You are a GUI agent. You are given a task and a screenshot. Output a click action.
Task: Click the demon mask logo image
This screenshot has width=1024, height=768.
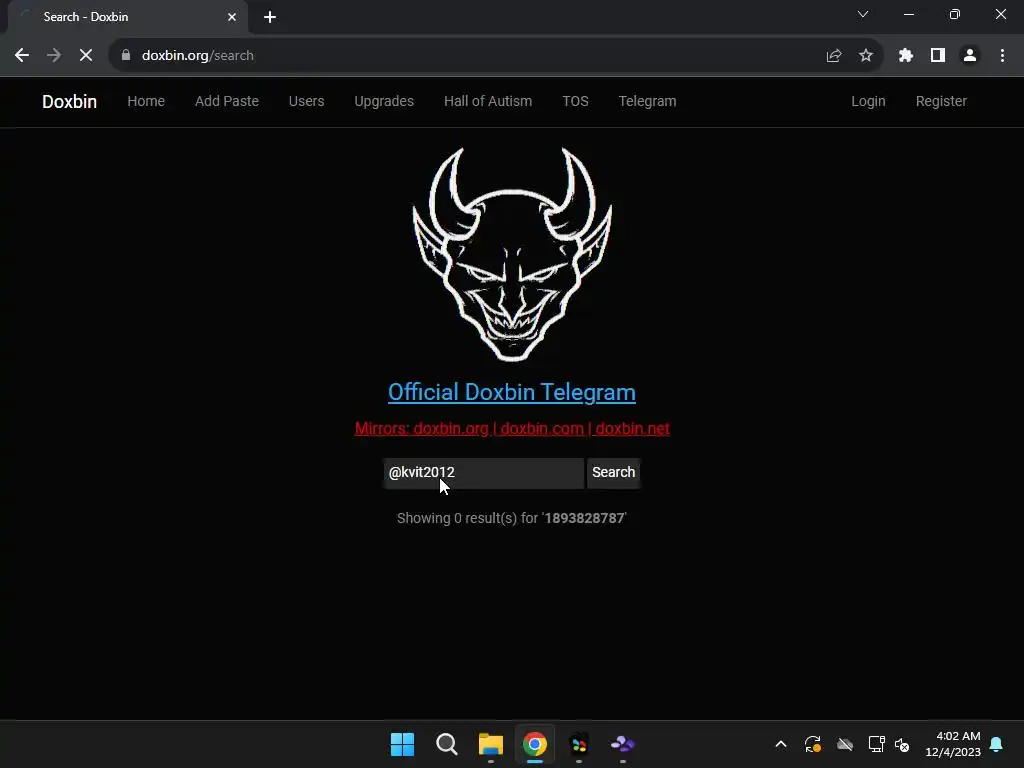click(512, 254)
